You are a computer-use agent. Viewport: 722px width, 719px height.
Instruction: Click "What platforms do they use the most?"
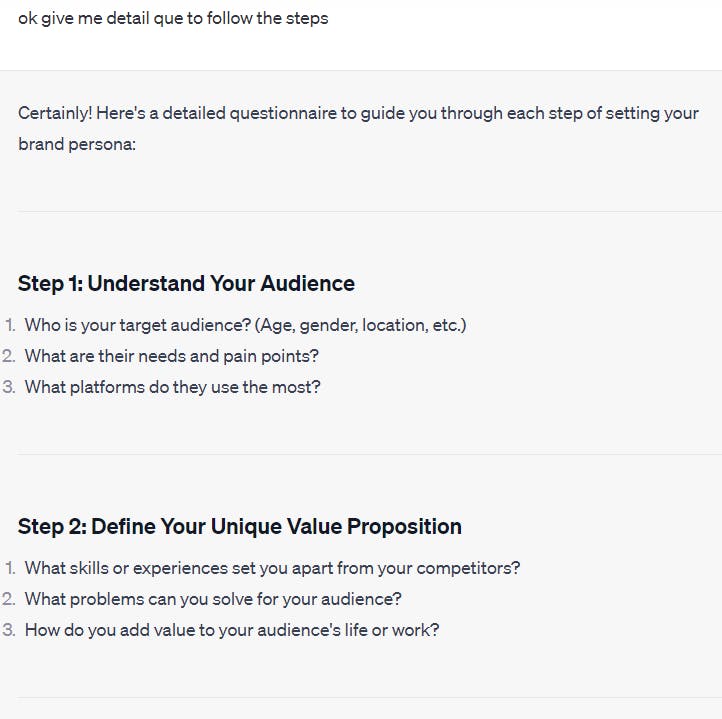click(173, 387)
